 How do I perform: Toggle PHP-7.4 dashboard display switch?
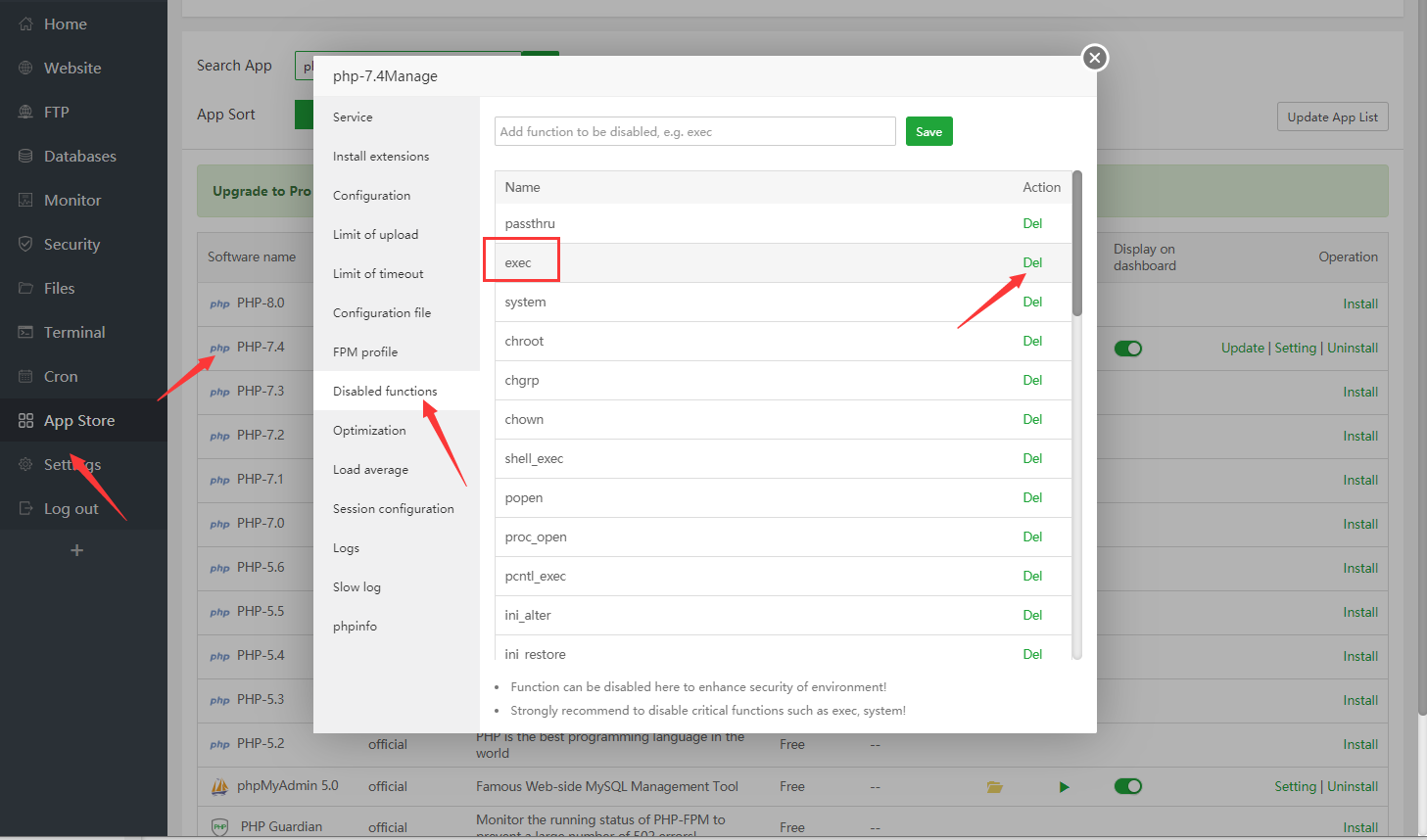point(1128,349)
